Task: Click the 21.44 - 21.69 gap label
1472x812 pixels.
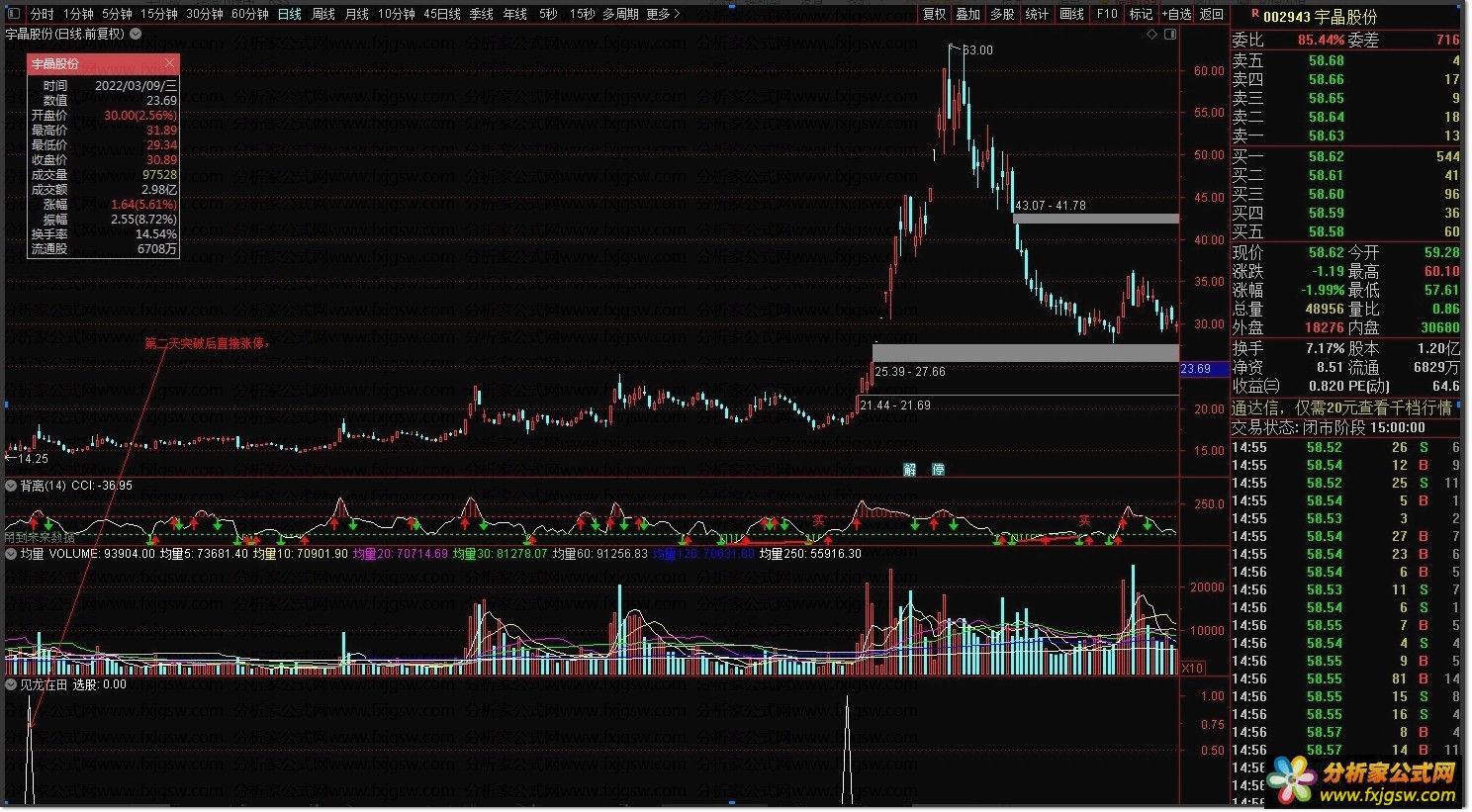Action: tap(895, 406)
